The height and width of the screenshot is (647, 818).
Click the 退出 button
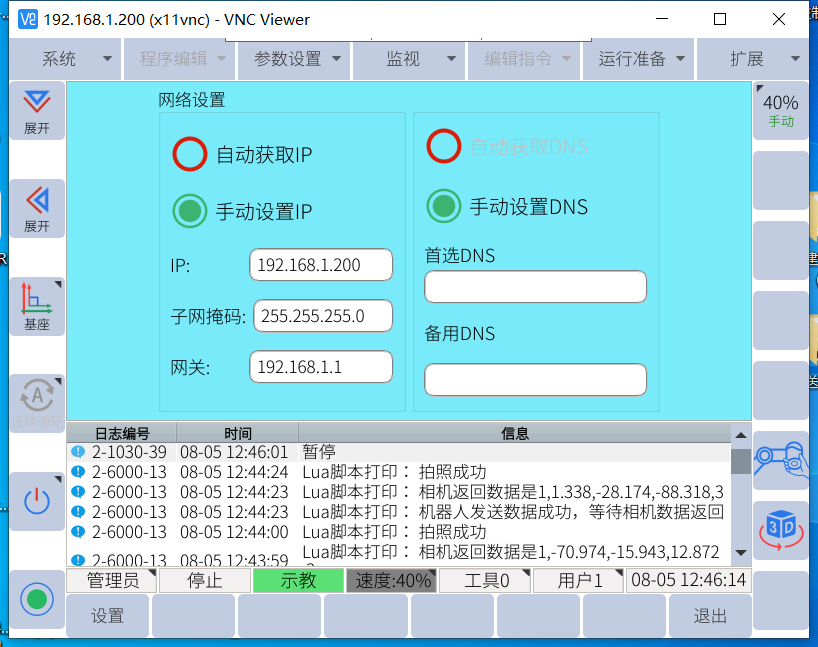coord(710,616)
